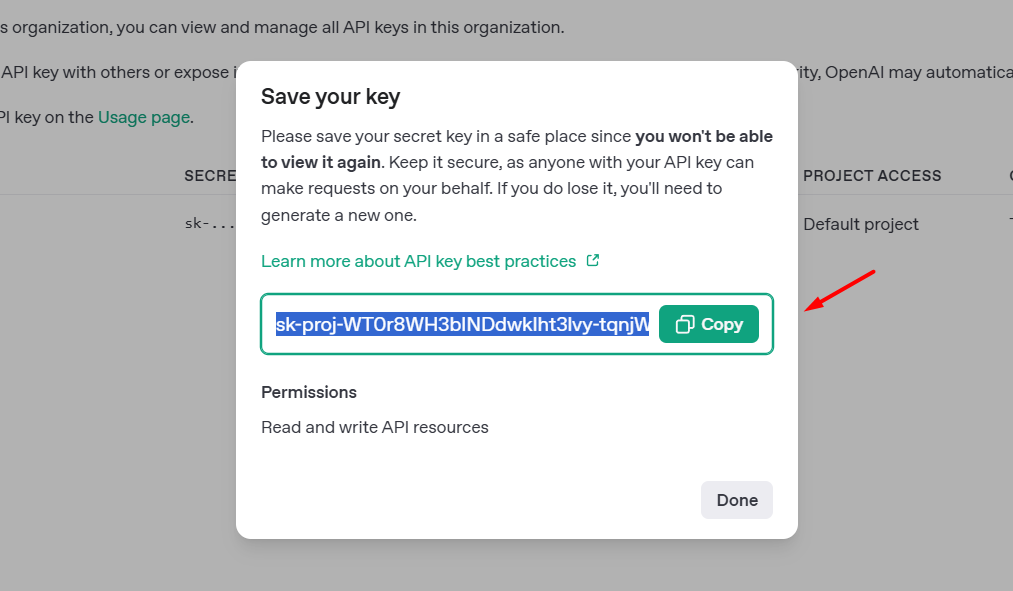Click the OpenAI may automatically text at right
Screen dimensions: 1013x591
coord(919,72)
